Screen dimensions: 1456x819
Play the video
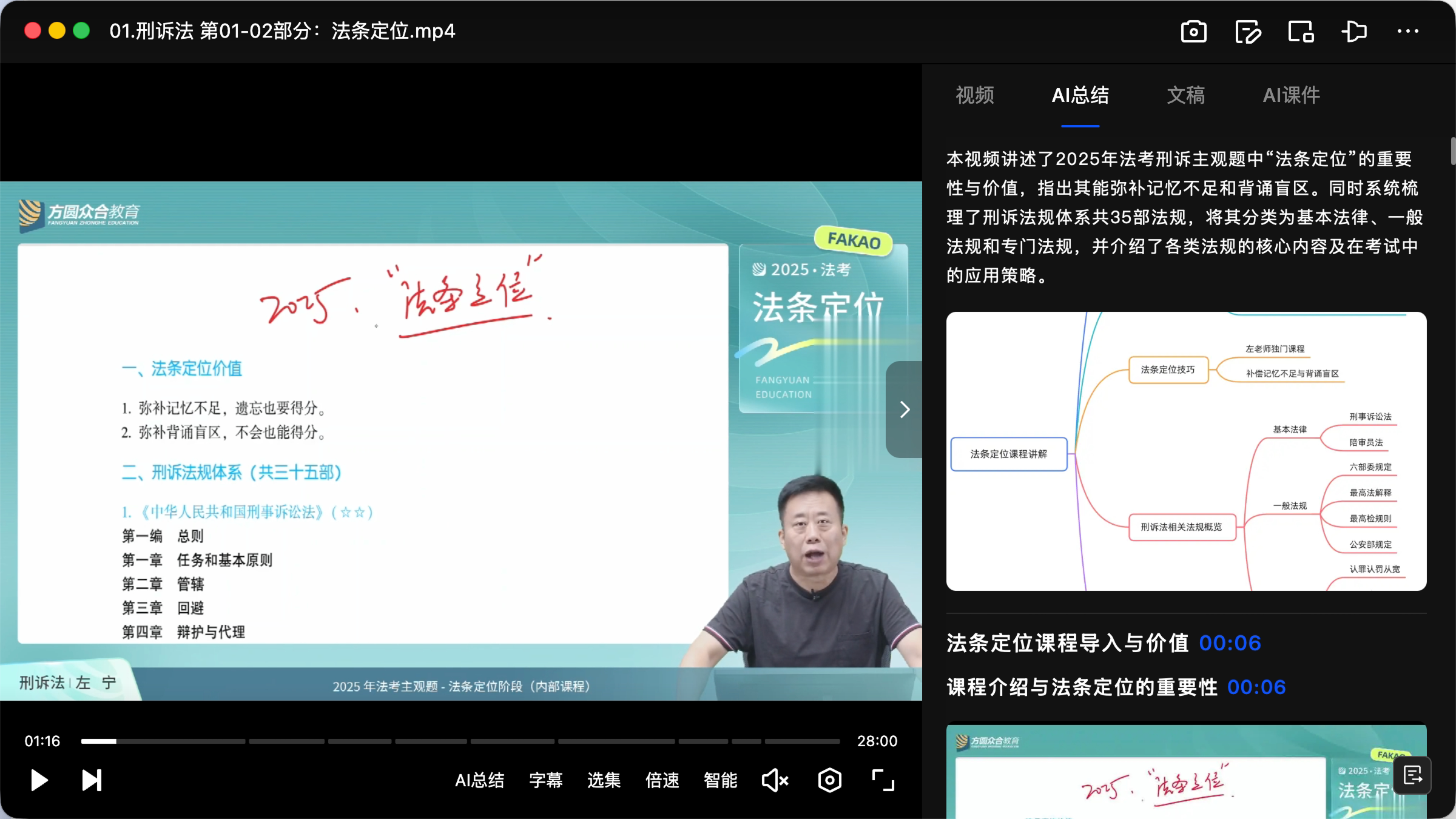[x=39, y=780]
